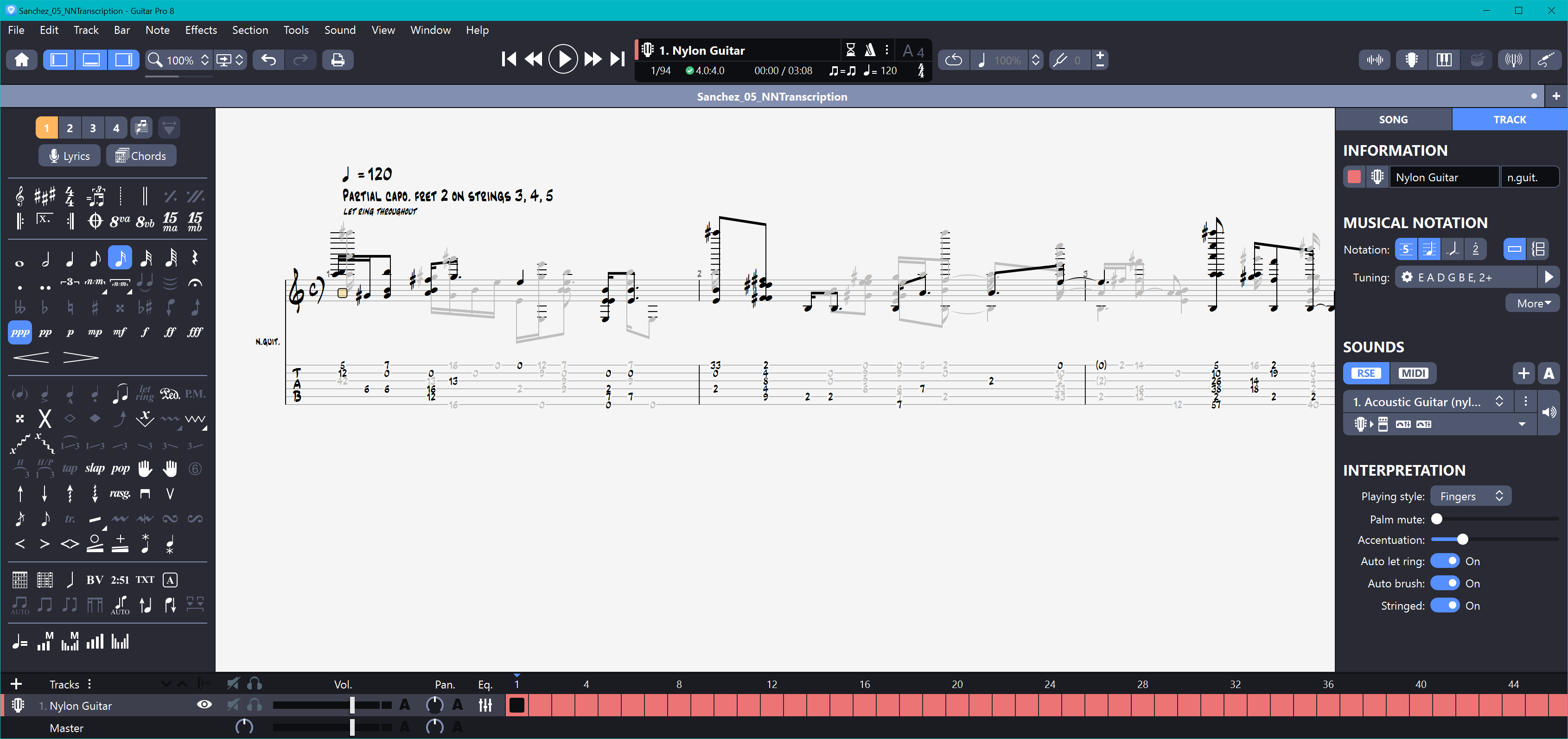
Task: Open the Playing style Fingers dropdown
Action: pos(1471,496)
